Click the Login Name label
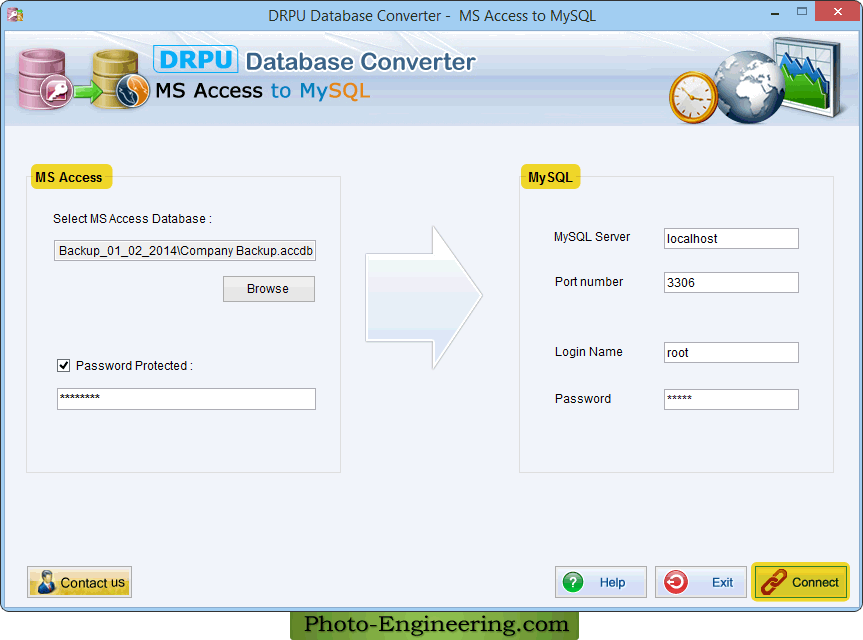 [x=588, y=352]
